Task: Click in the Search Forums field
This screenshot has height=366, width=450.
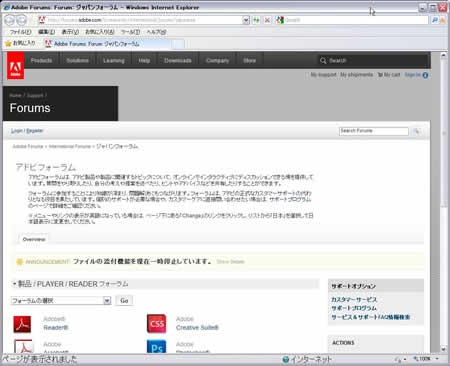Action: click(374, 131)
